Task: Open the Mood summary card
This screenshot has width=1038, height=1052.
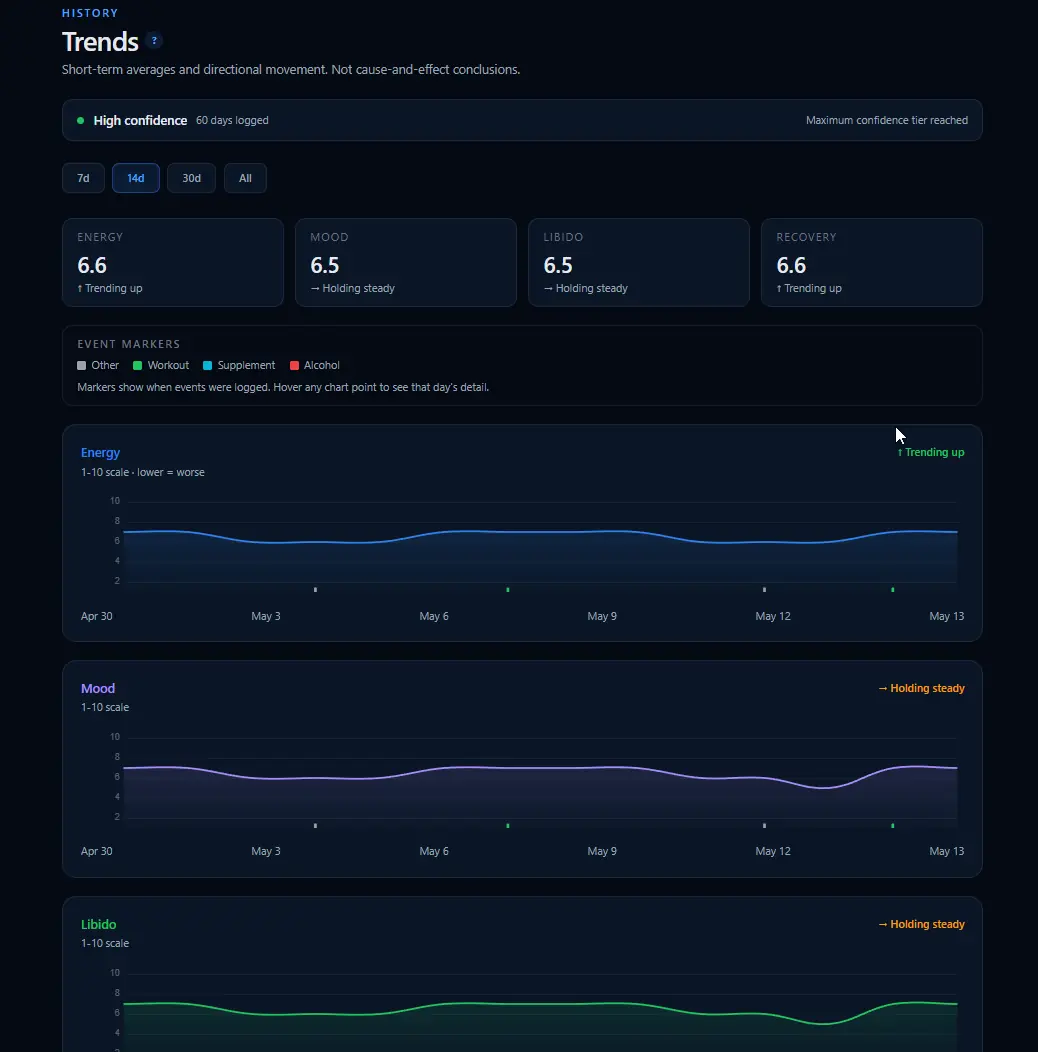Action: (406, 262)
